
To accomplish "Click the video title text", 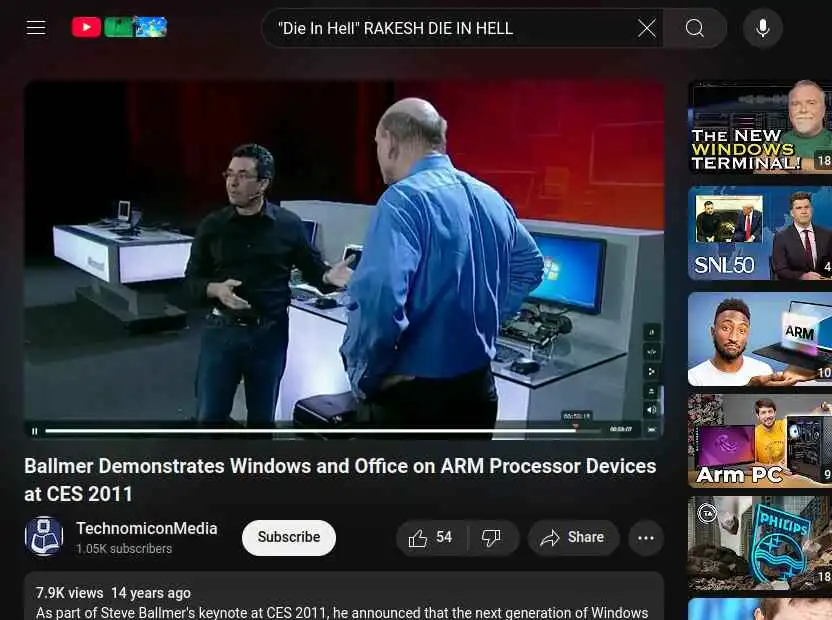I will [340, 480].
